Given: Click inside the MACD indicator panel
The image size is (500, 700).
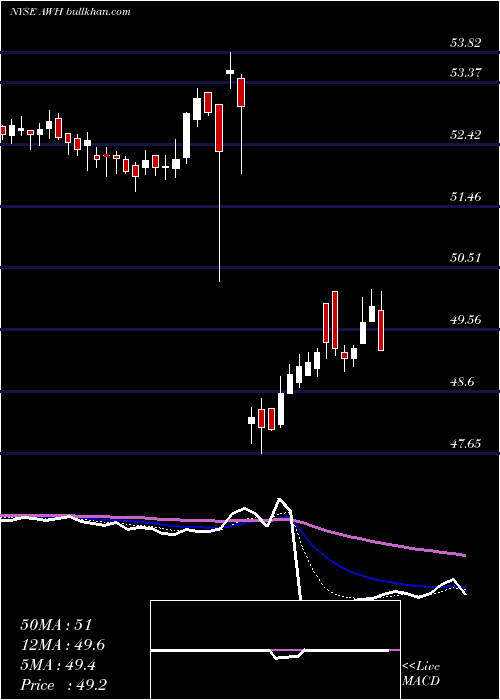Looking at the screenshot, I should tap(275, 650).
